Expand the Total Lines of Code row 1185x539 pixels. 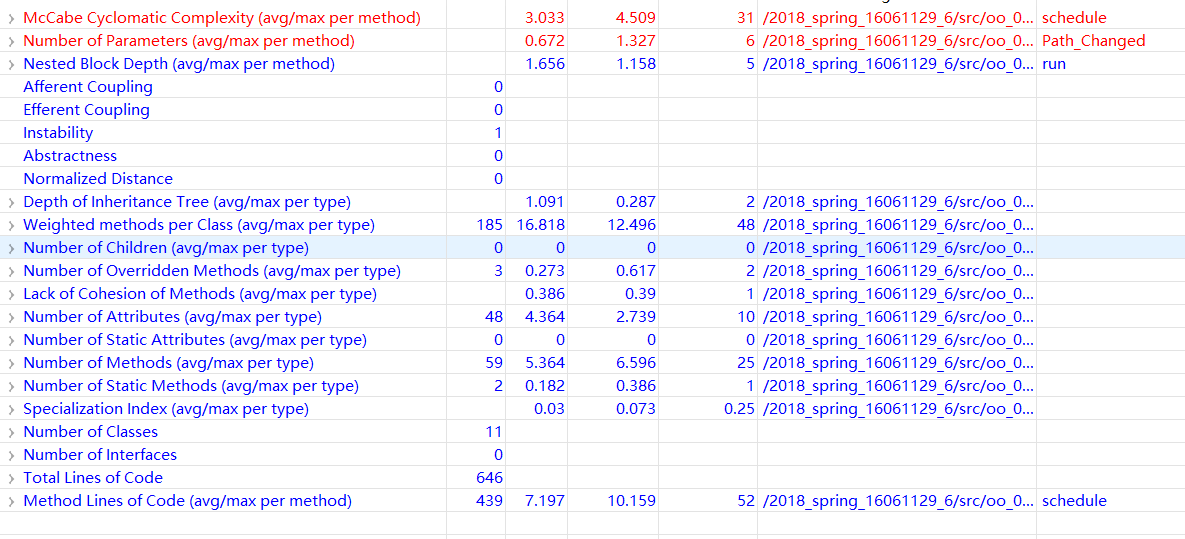11,478
